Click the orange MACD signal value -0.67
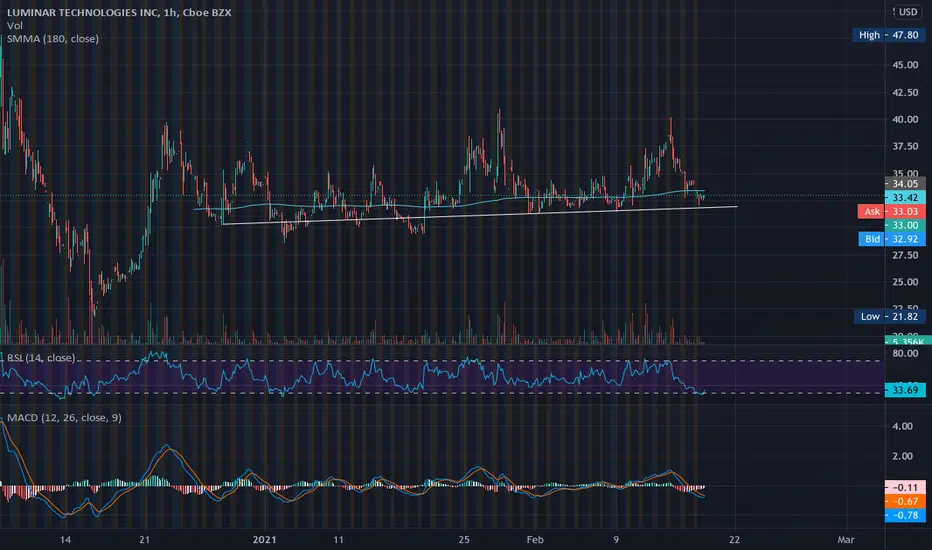 (x=905, y=501)
